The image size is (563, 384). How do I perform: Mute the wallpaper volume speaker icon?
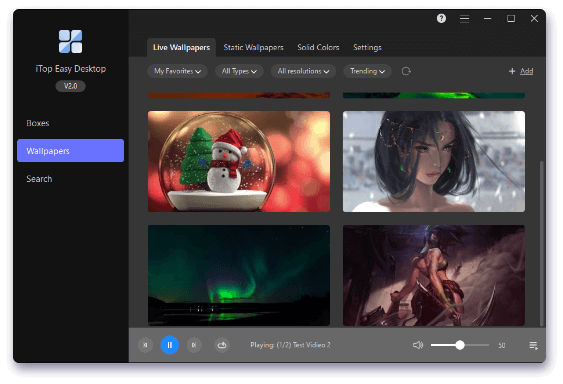point(418,345)
